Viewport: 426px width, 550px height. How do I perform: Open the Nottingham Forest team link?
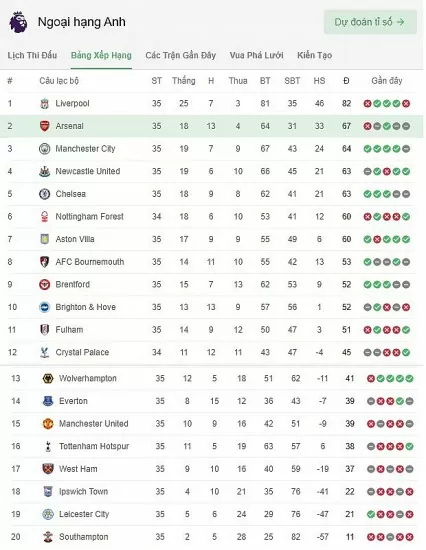point(89,216)
